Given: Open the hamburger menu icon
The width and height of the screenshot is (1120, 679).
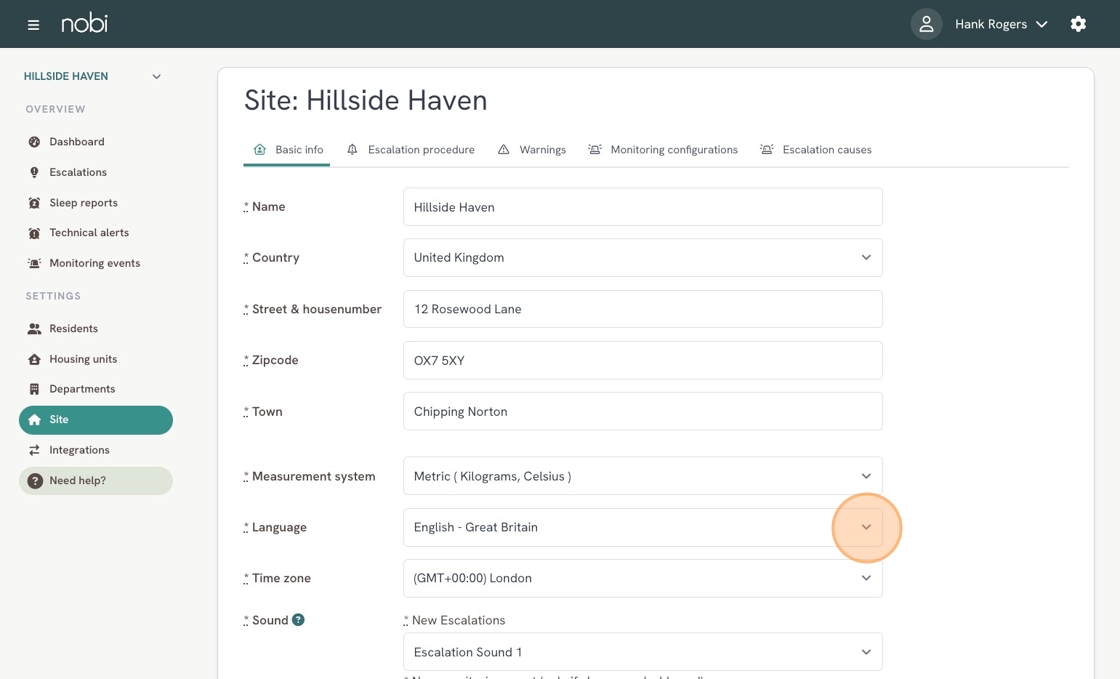Looking at the screenshot, I should 33,24.
